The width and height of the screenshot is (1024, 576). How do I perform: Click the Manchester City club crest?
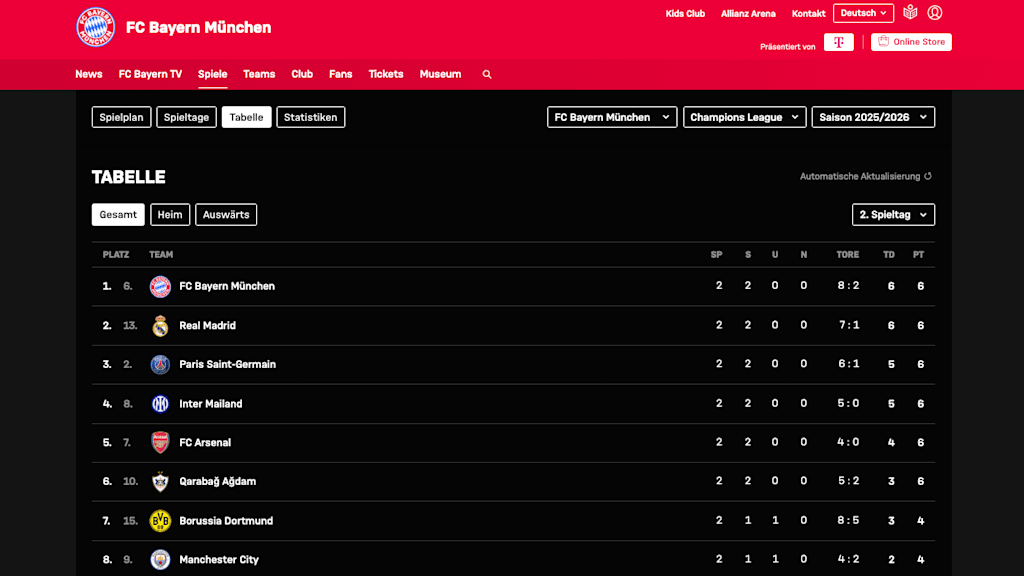(x=160, y=560)
